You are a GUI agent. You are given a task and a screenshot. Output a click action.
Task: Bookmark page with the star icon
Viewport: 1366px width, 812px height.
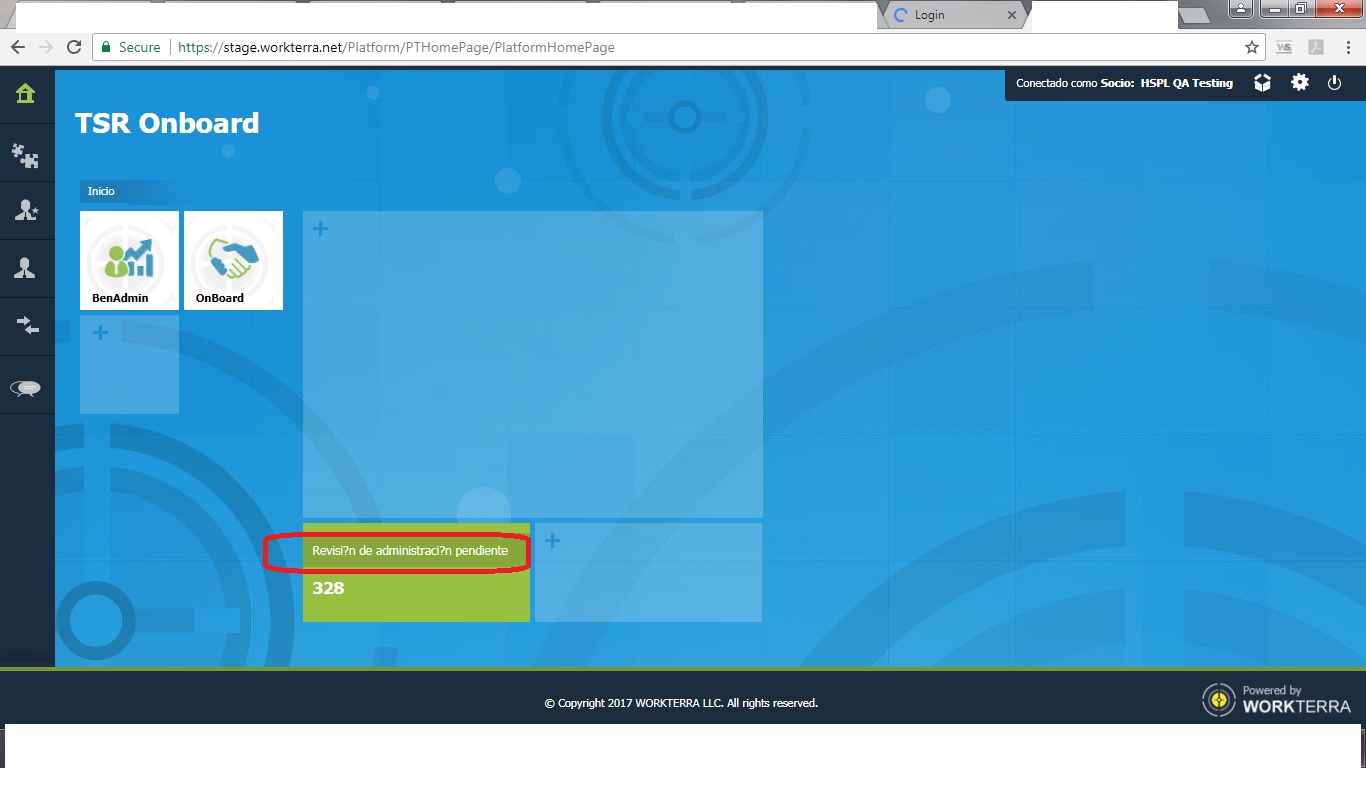click(x=1251, y=47)
